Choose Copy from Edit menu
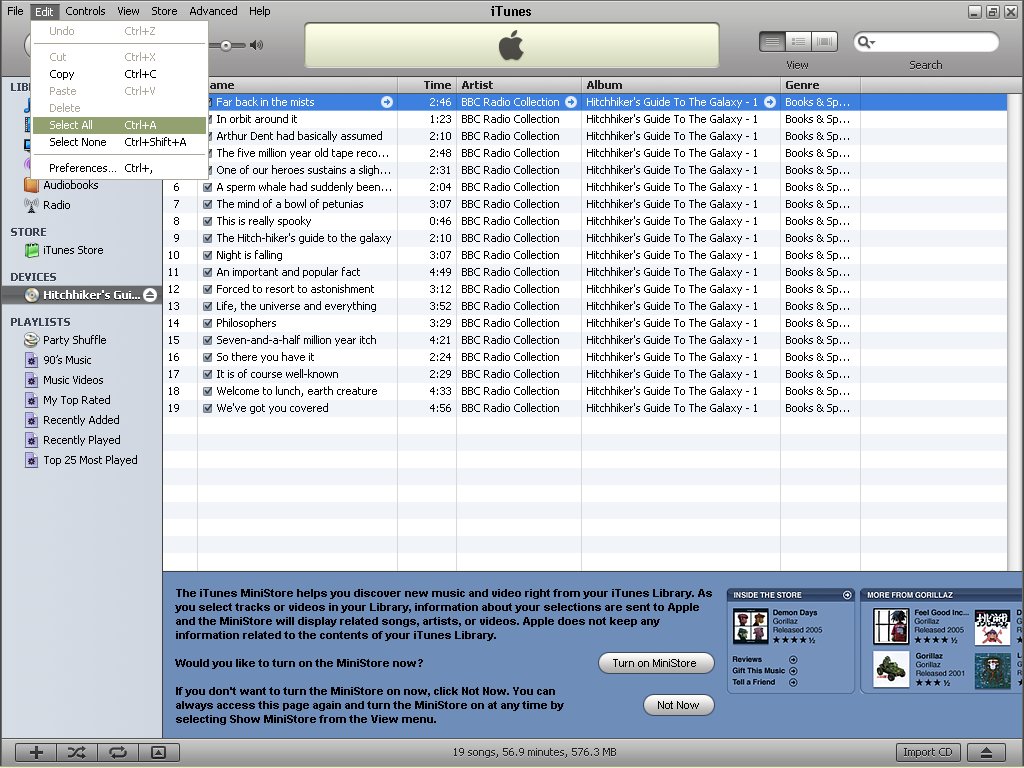The width and height of the screenshot is (1024, 768). (119, 74)
